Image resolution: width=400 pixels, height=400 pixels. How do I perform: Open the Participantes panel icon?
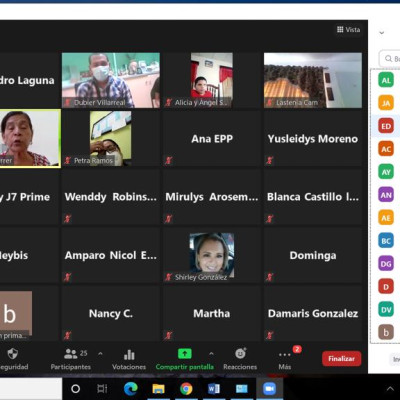[x=70, y=354]
